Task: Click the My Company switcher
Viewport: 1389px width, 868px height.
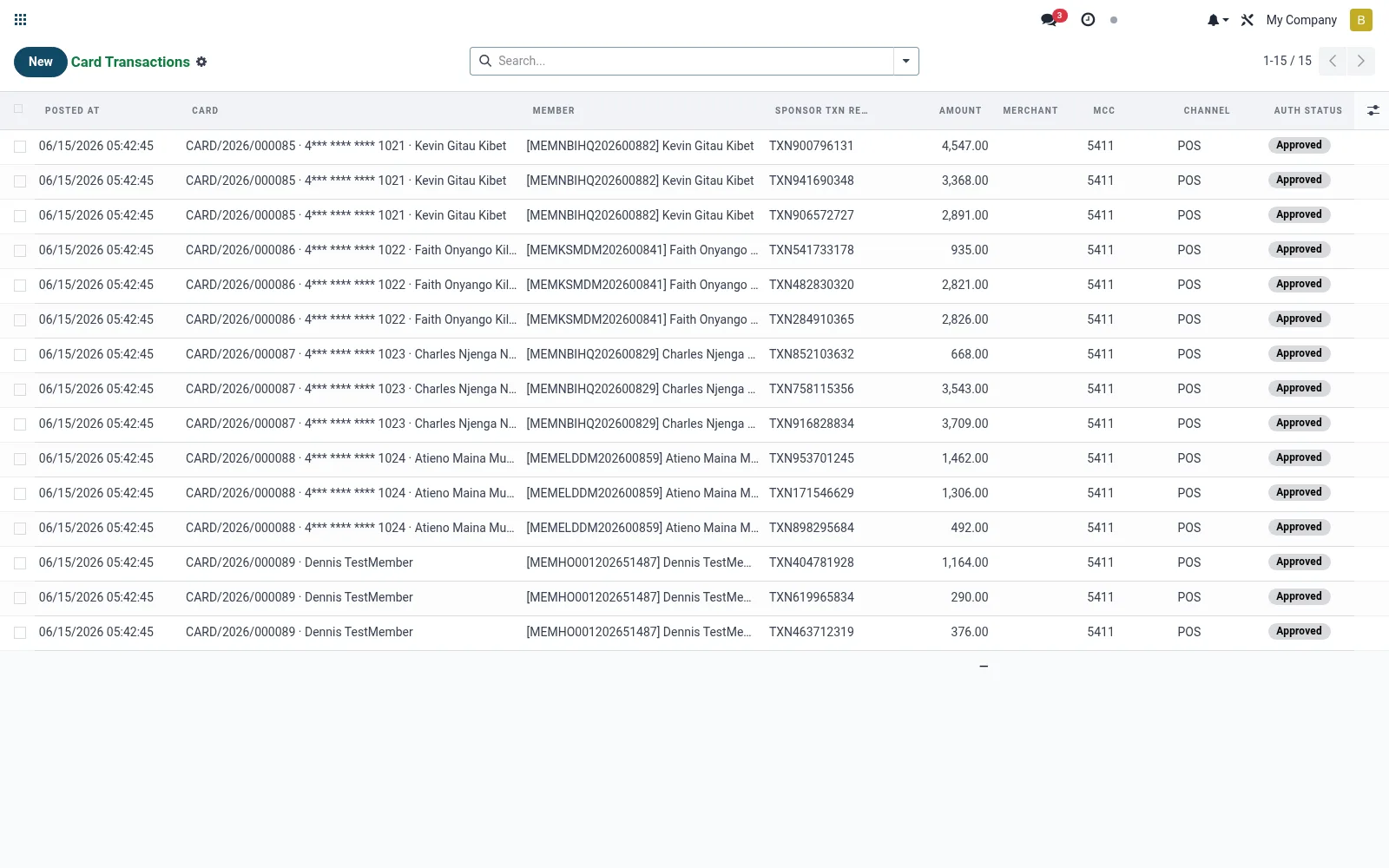Action: click(x=1301, y=20)
